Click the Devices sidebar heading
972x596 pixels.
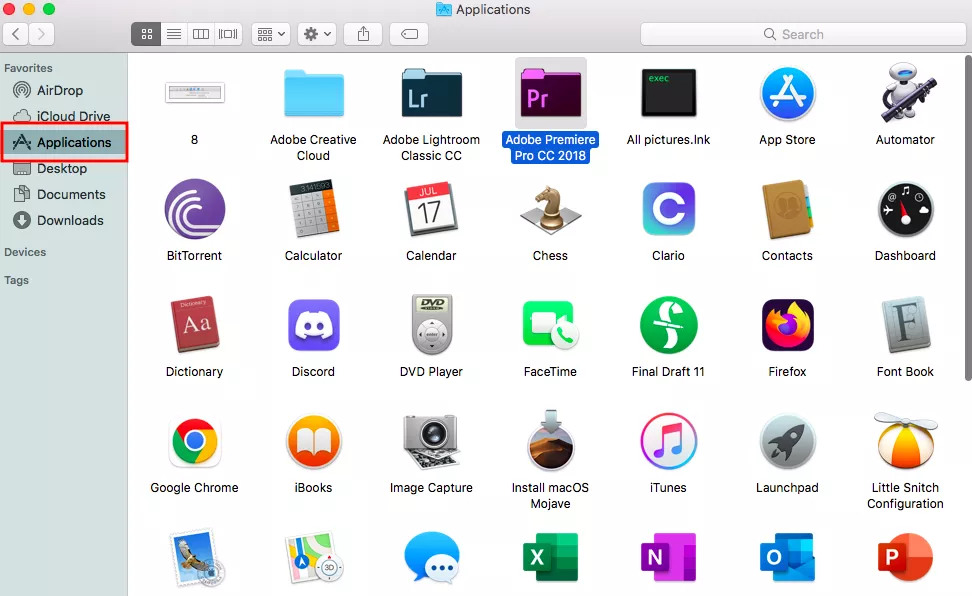[25, 252]
